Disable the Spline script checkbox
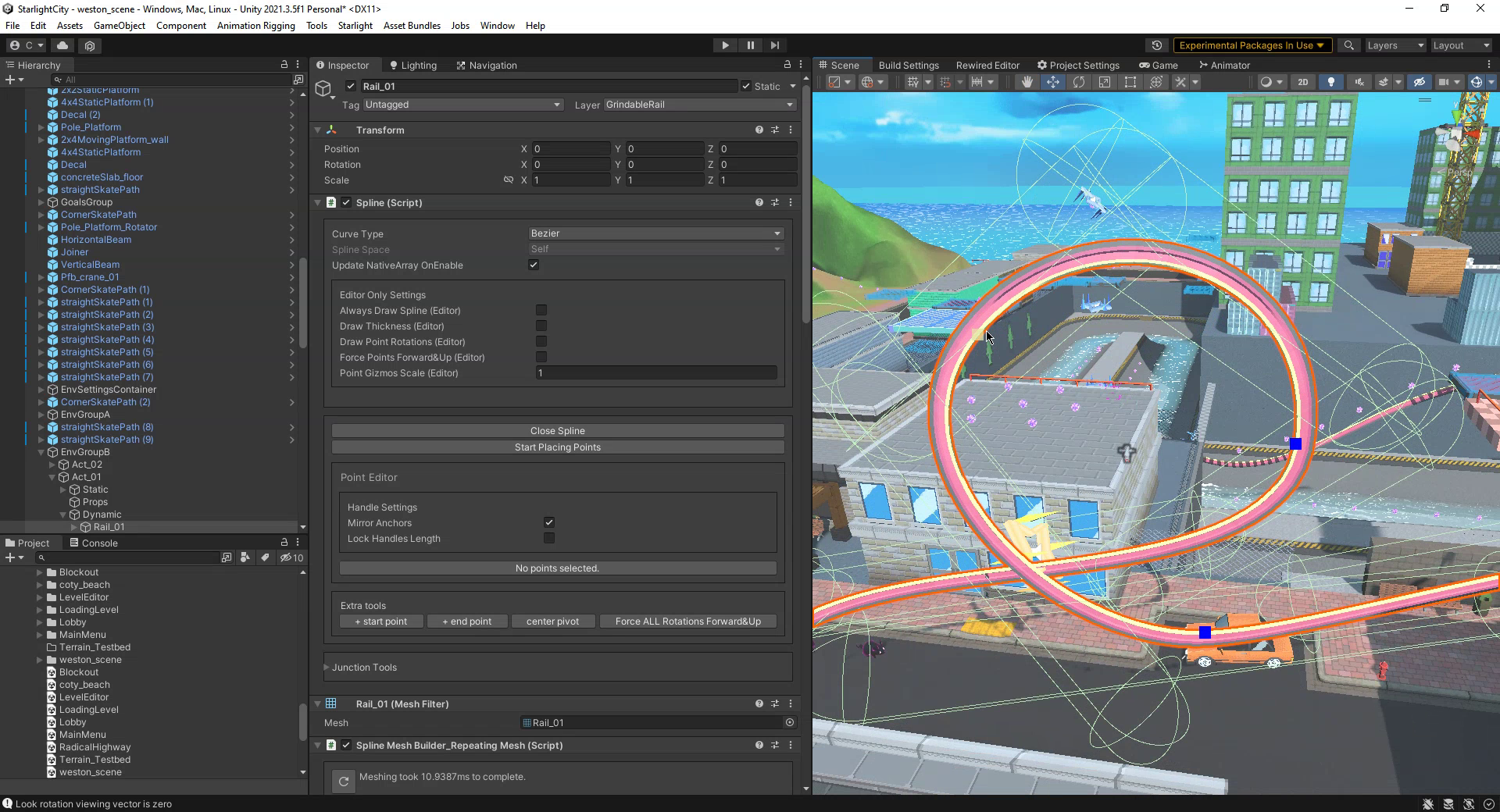 pos(346,202)
